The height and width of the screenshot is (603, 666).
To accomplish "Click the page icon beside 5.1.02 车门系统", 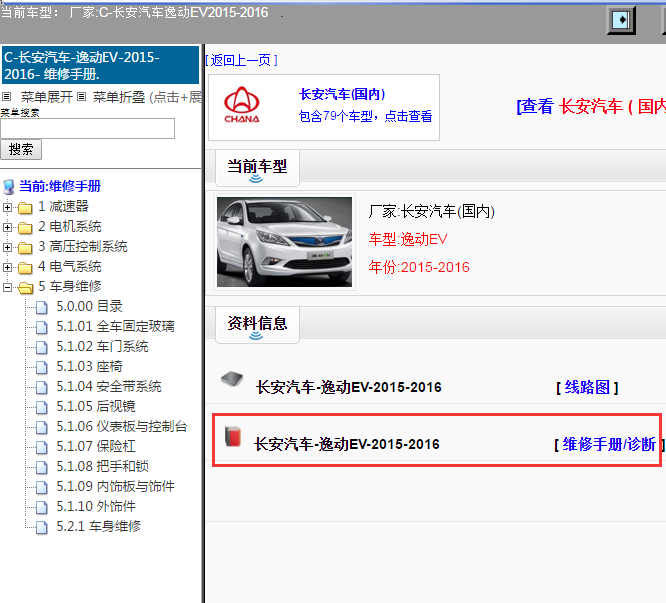I will [42, 347].
